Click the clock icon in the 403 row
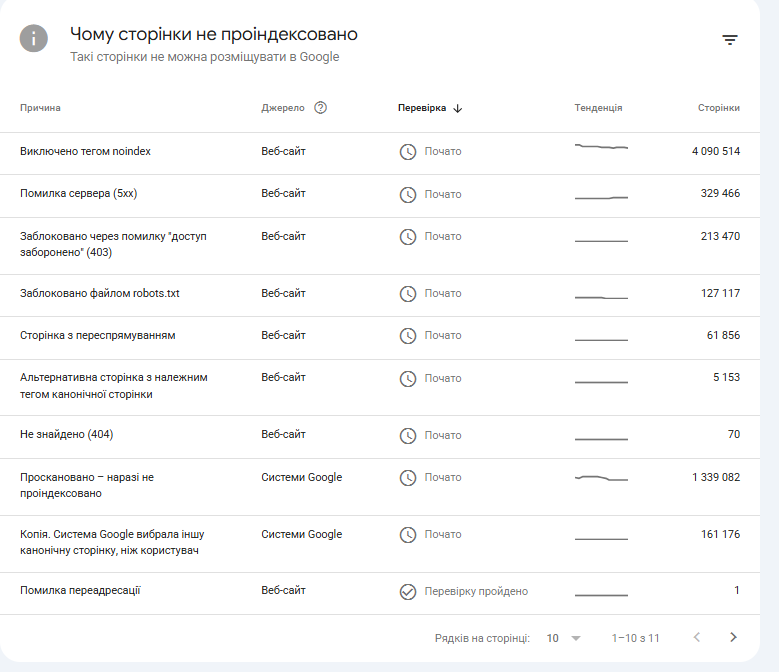 408,236
